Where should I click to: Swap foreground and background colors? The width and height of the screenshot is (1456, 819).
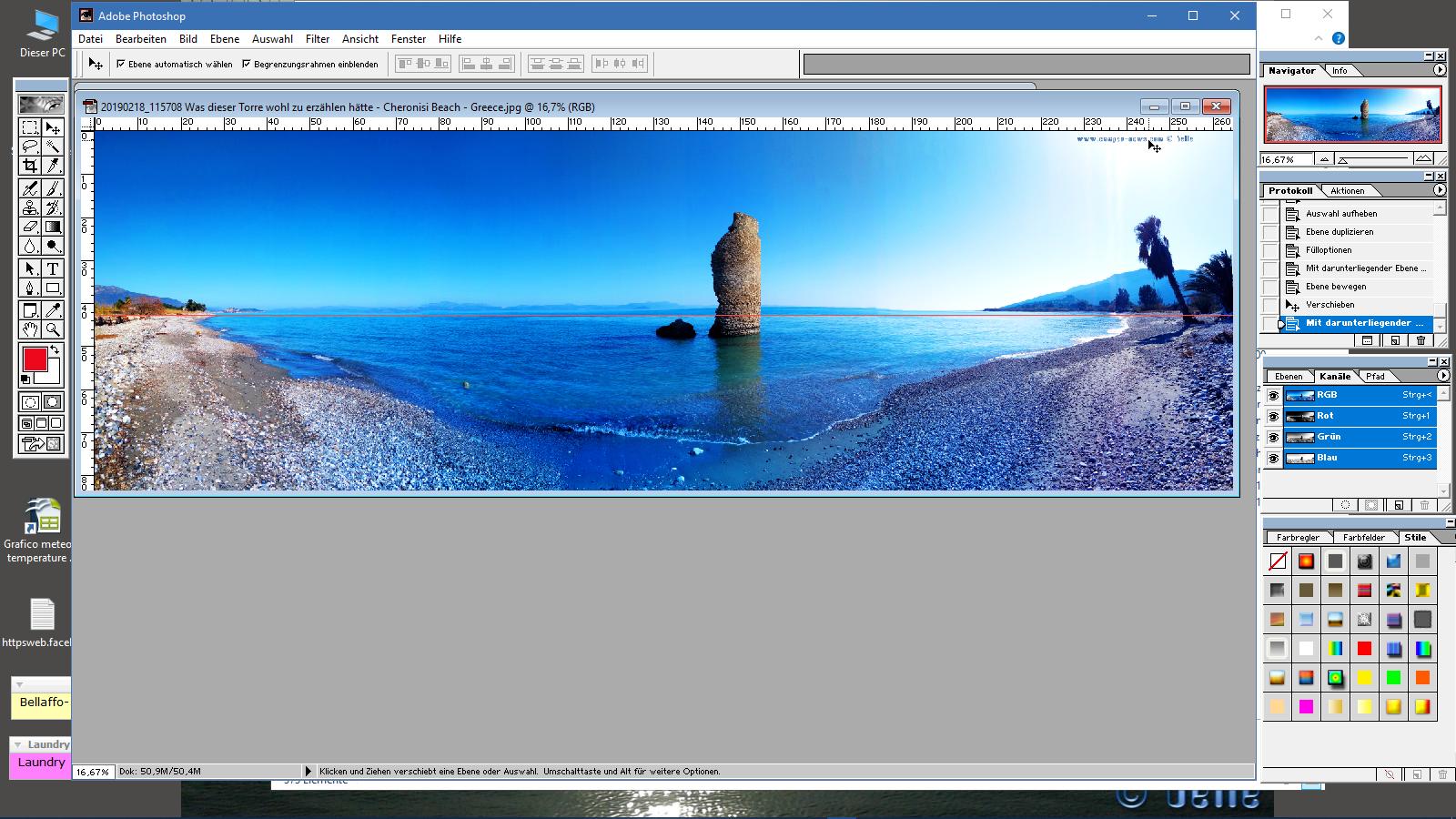coord(56,350)
